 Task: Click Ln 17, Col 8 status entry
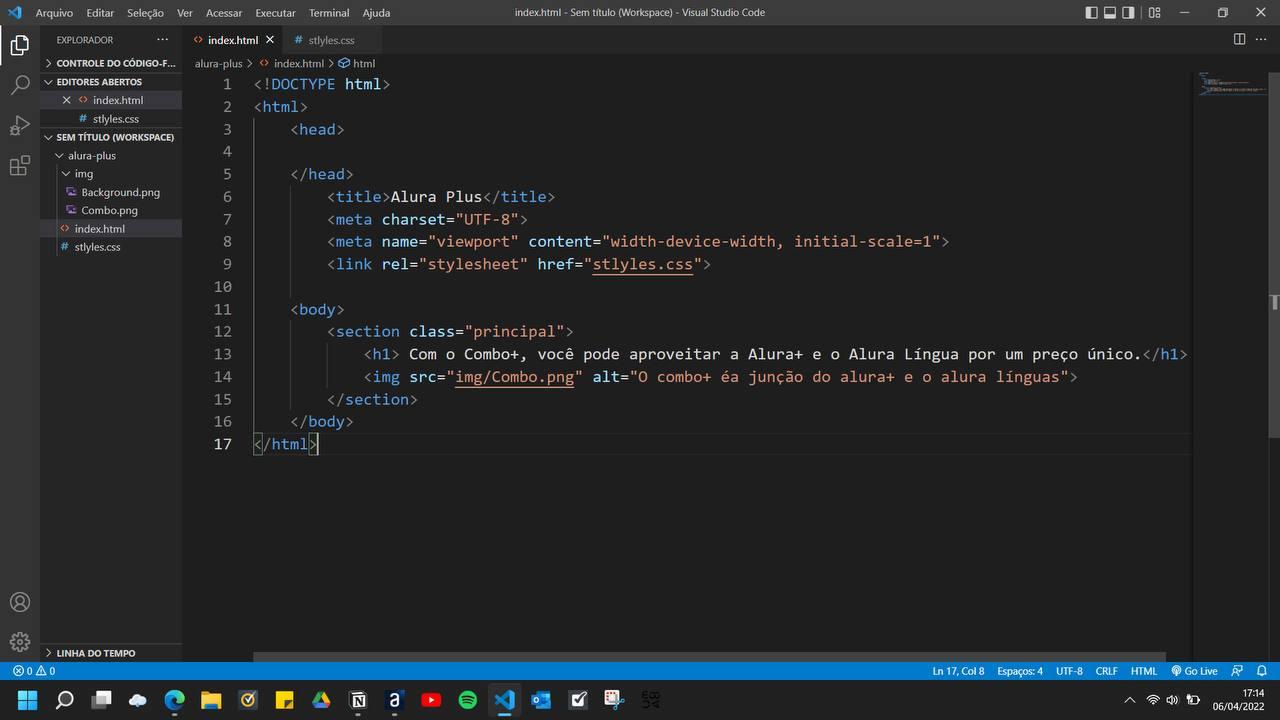pos(958,671)
